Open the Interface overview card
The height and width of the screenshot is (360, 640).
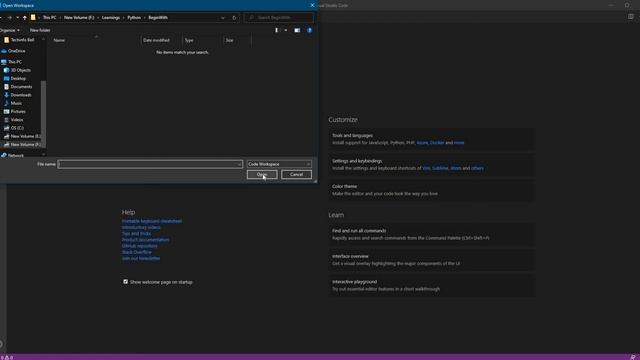431,260
